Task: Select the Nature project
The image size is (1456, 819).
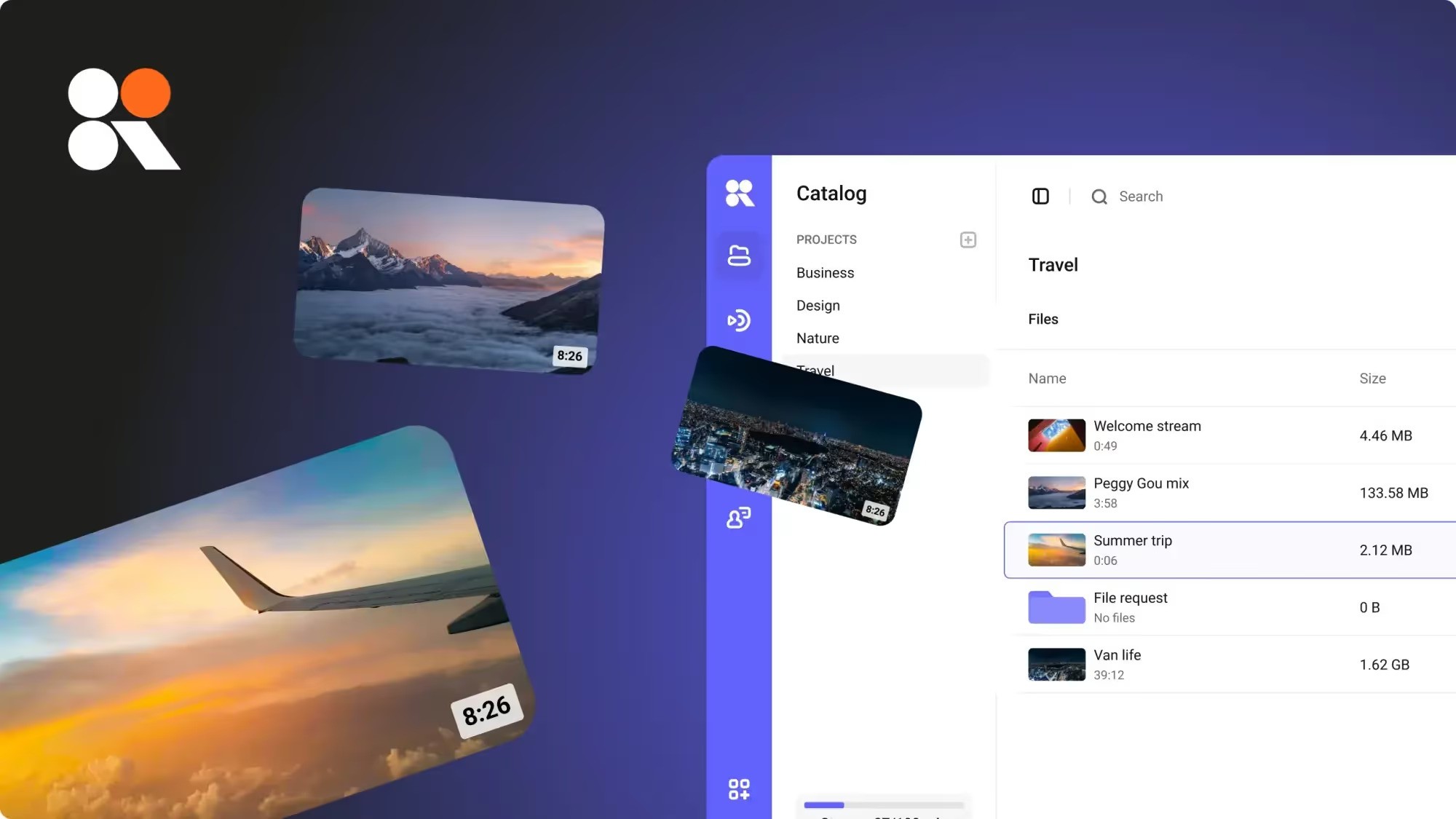Action: click(x=818, y=339)
